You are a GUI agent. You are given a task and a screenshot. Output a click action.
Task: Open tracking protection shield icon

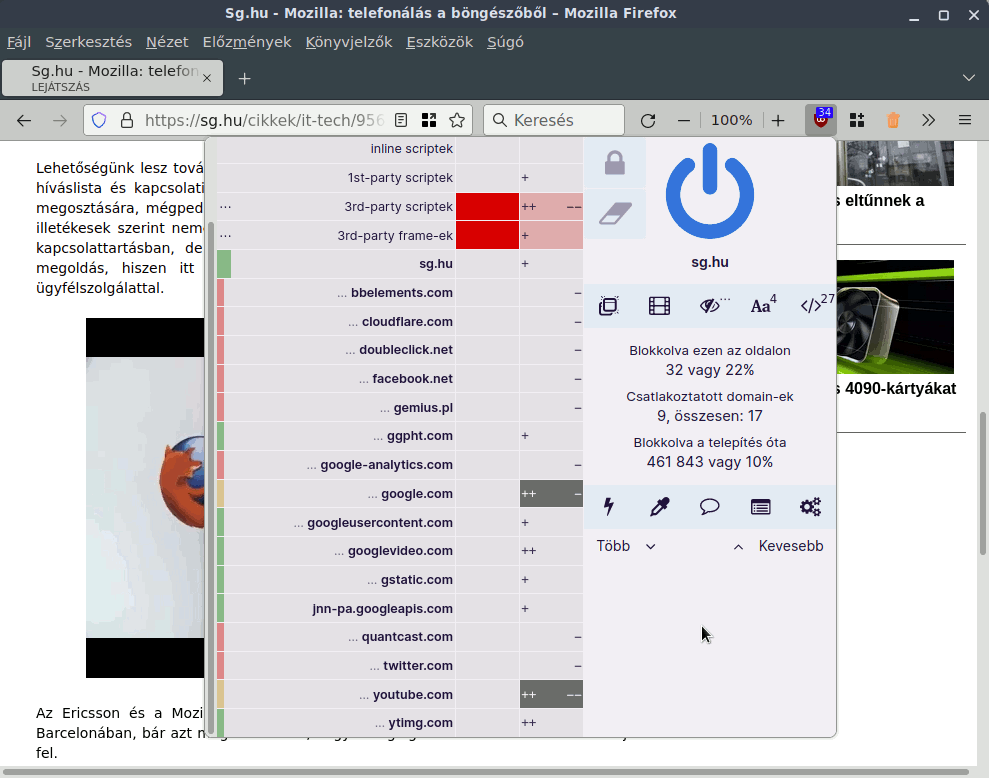click(x=99, y=121)
